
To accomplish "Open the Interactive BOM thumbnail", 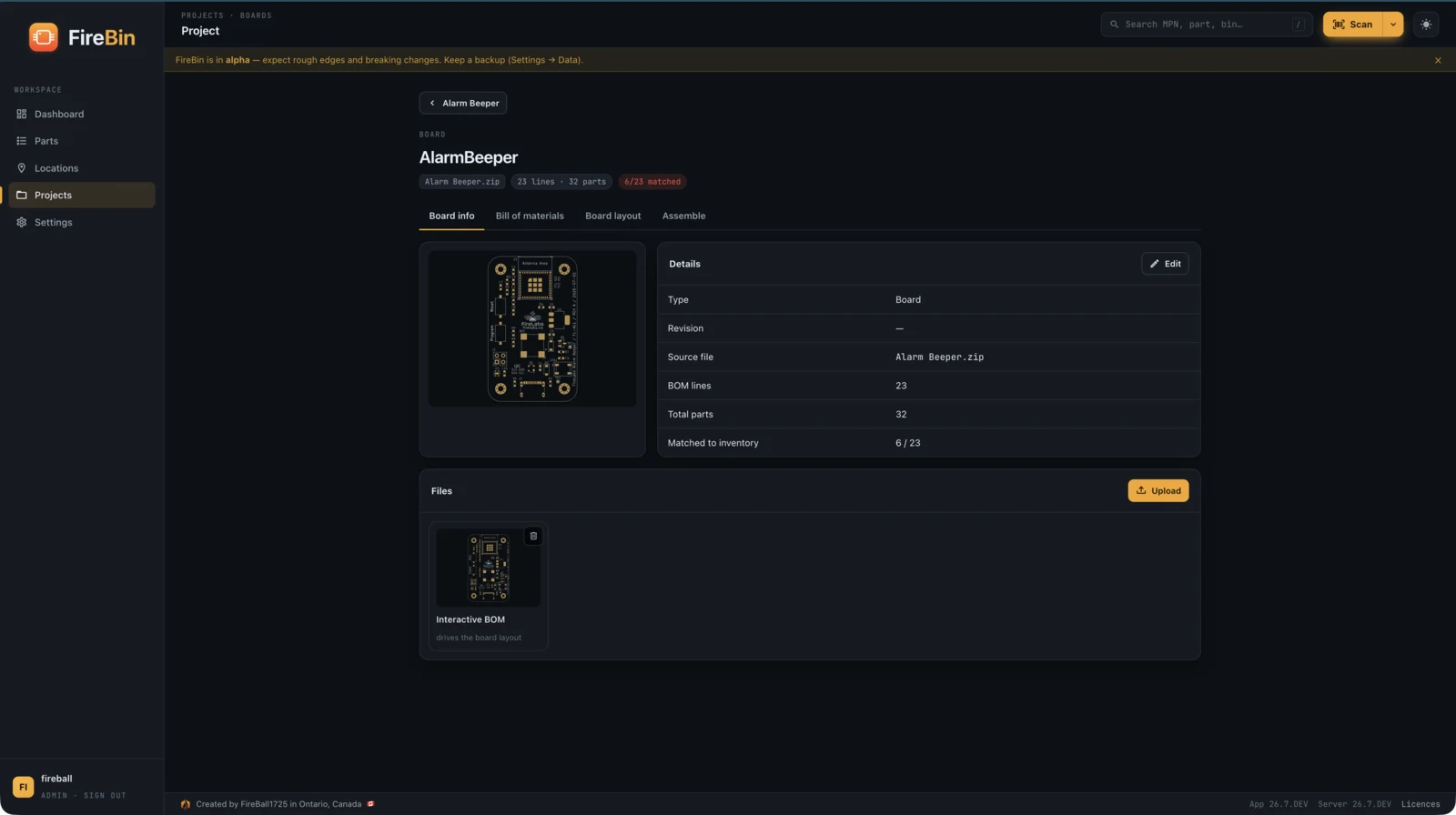I will tap(488, 568).
